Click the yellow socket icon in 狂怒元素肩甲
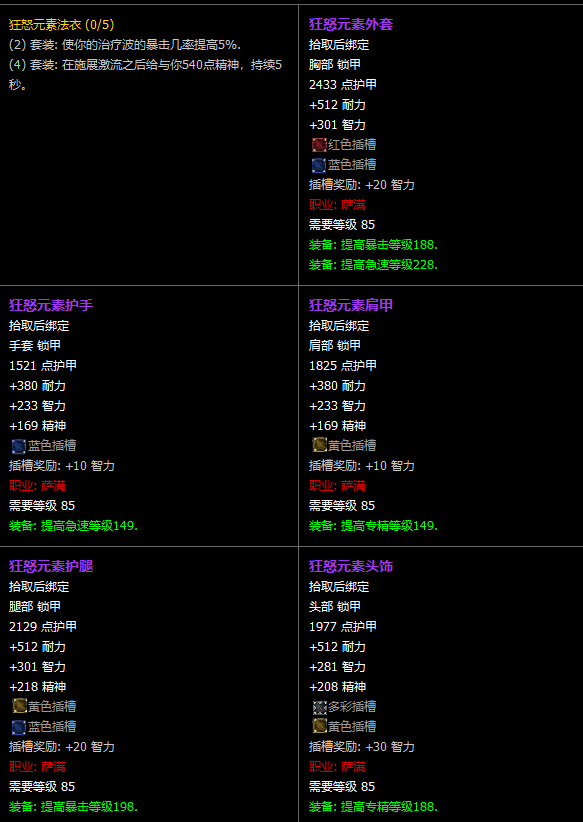The image size is (583, 822). [x=319, y=446]
